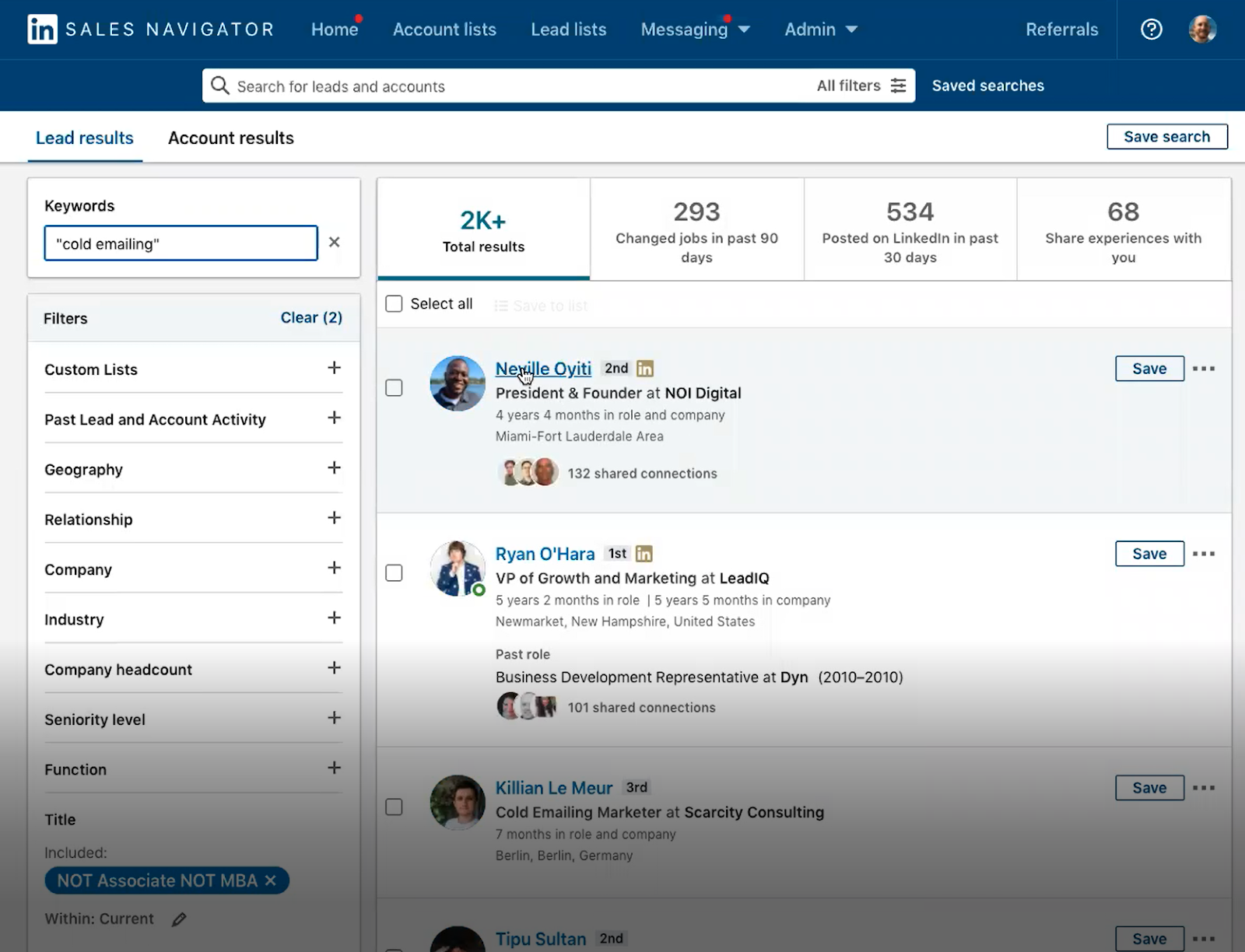
Task: Click the Keywords input field
Action: pos(181,243)
